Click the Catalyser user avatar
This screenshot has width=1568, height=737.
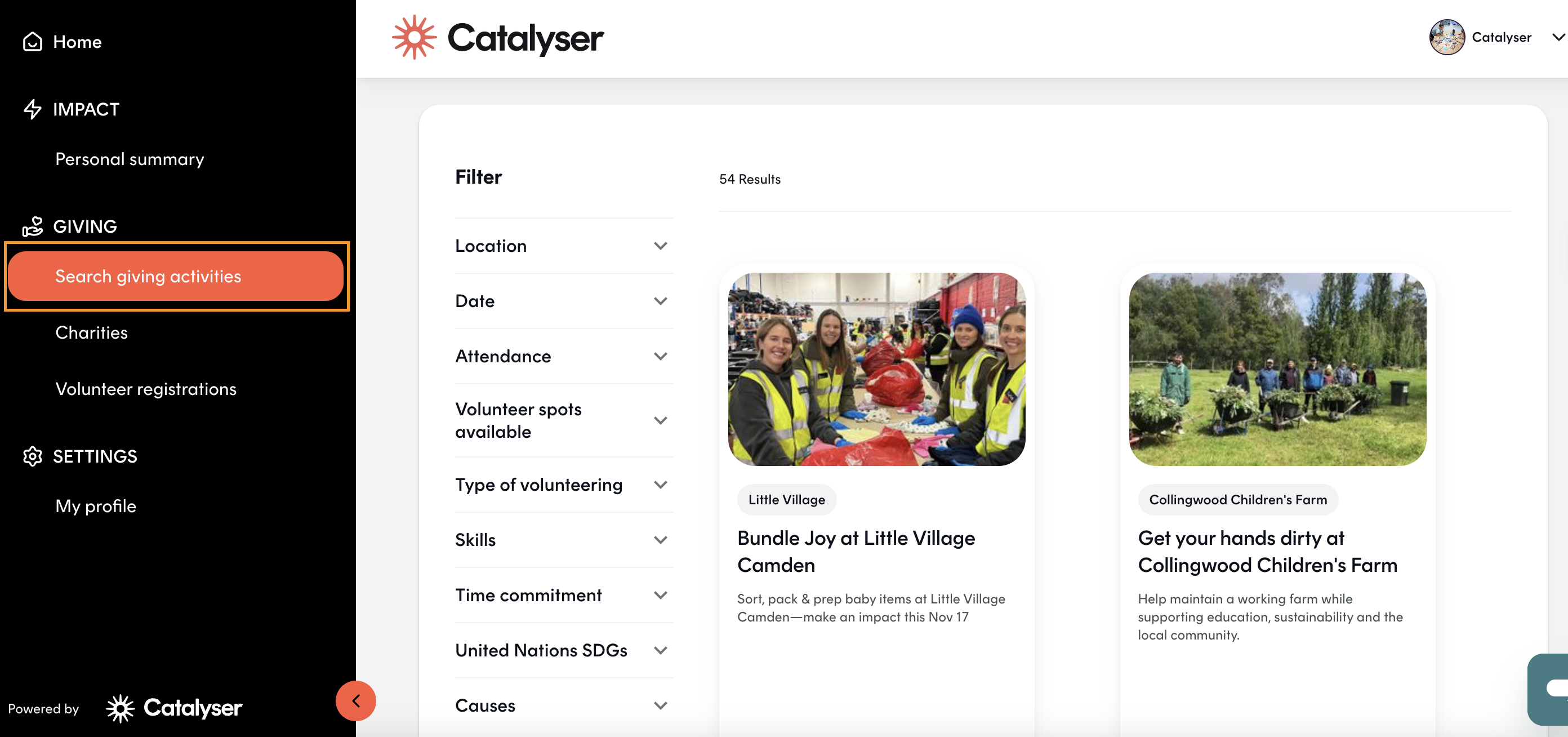1446,37
